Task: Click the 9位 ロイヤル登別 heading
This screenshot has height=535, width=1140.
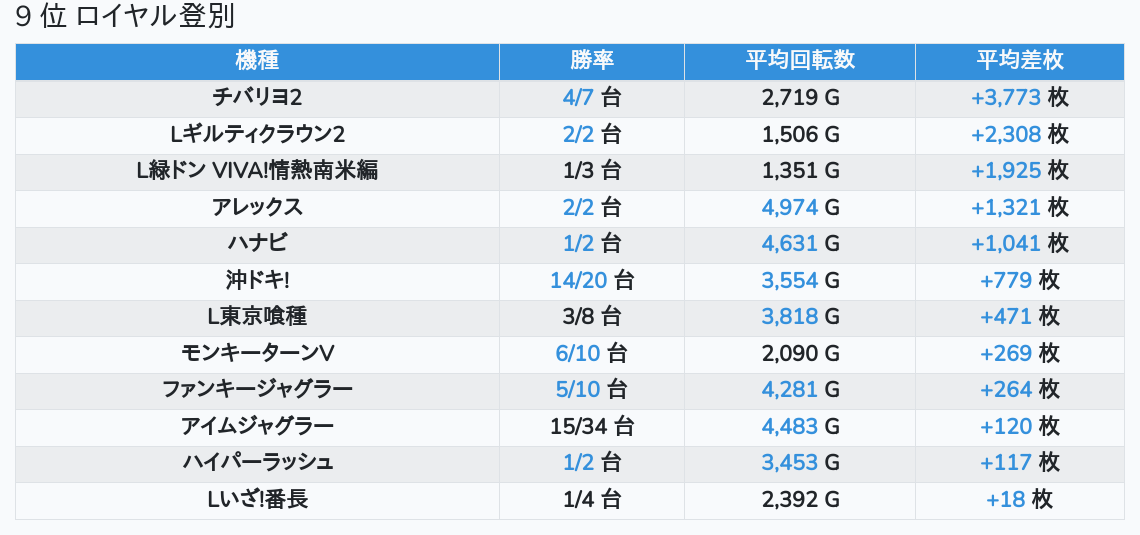Action: 125,17
